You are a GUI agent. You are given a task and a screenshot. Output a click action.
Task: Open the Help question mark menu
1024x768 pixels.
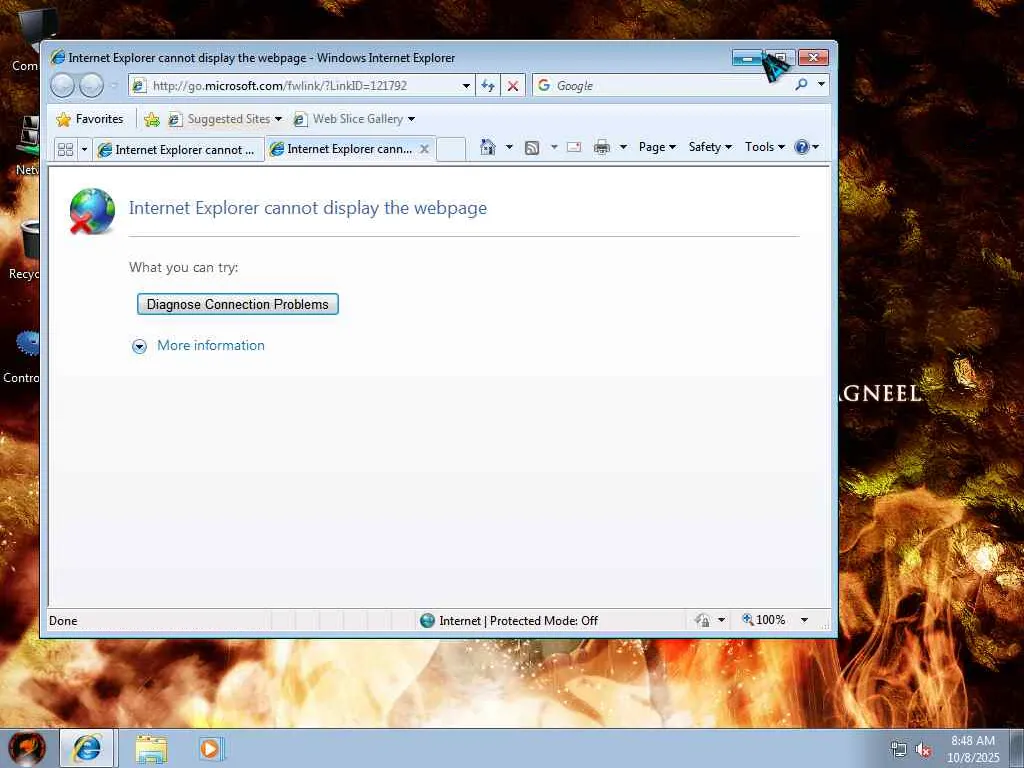click(x=807, y=147)
